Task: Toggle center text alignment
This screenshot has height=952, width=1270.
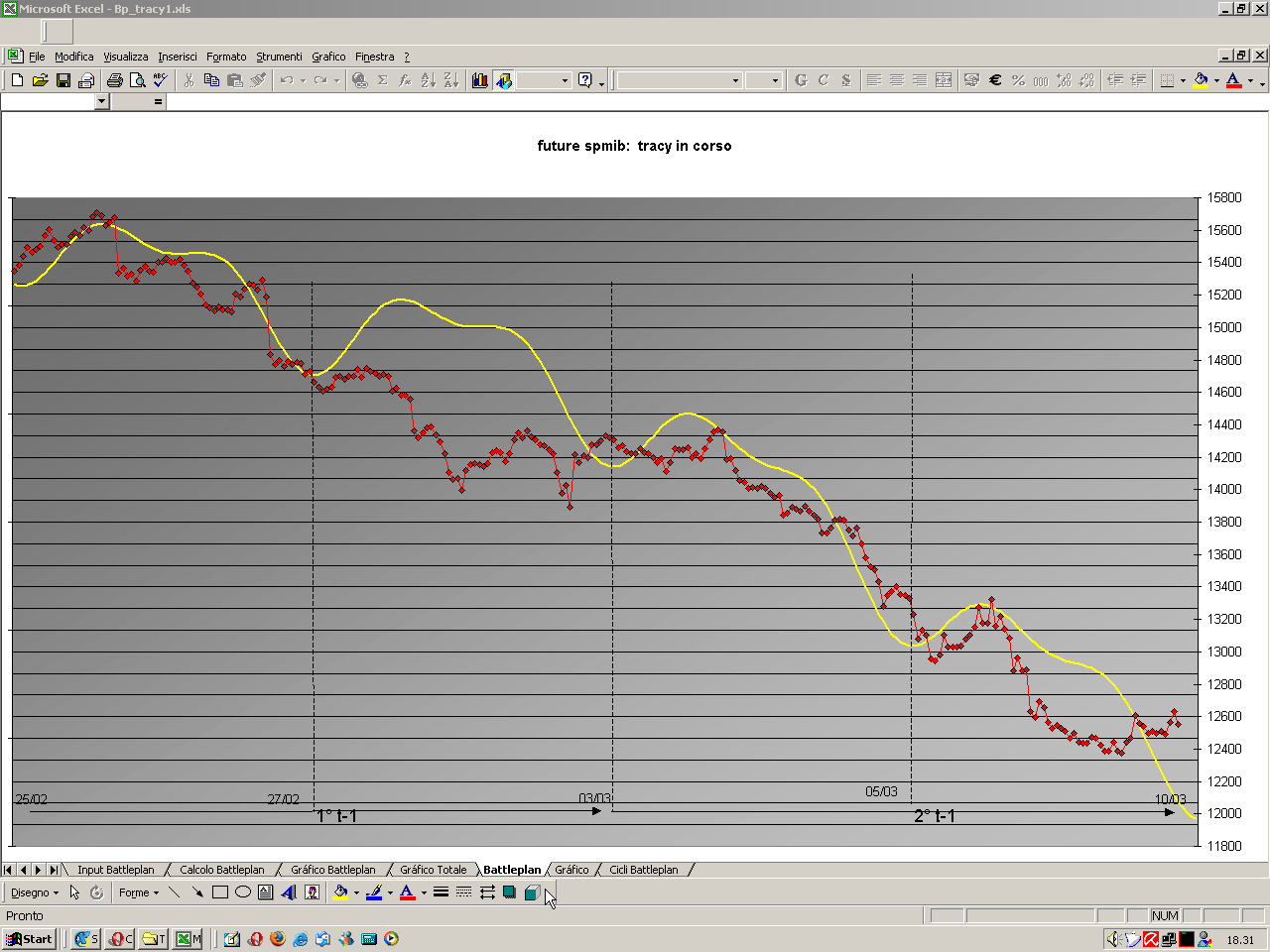Action: coord(897,80)
